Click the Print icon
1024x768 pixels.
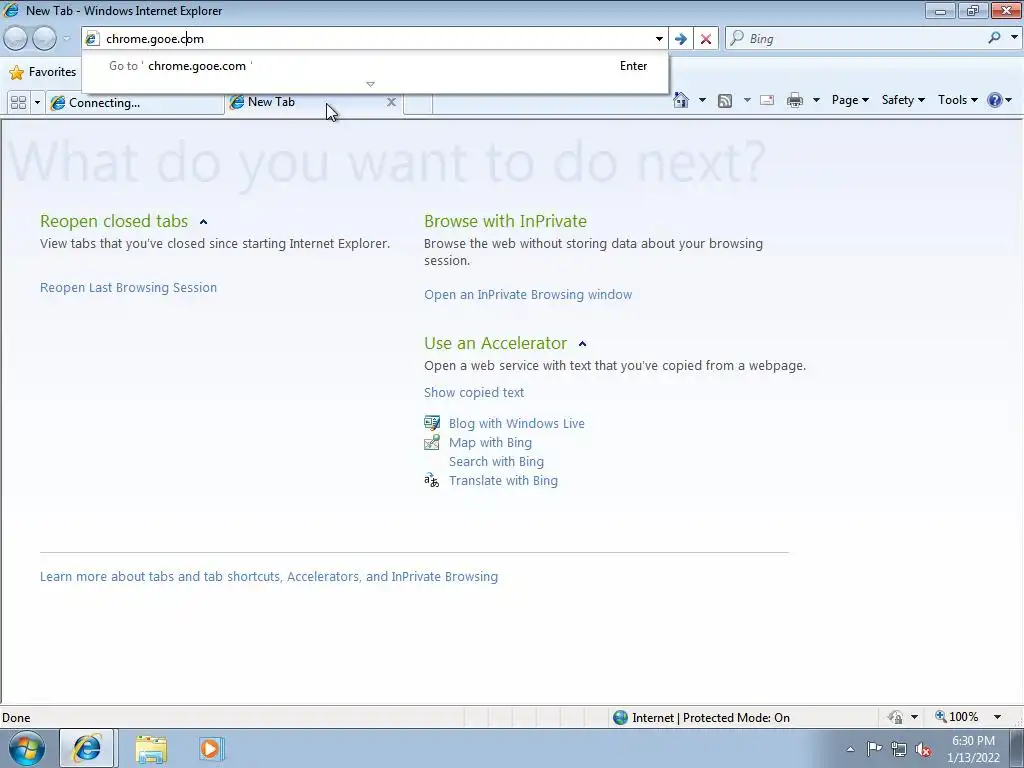click(795, 100)
